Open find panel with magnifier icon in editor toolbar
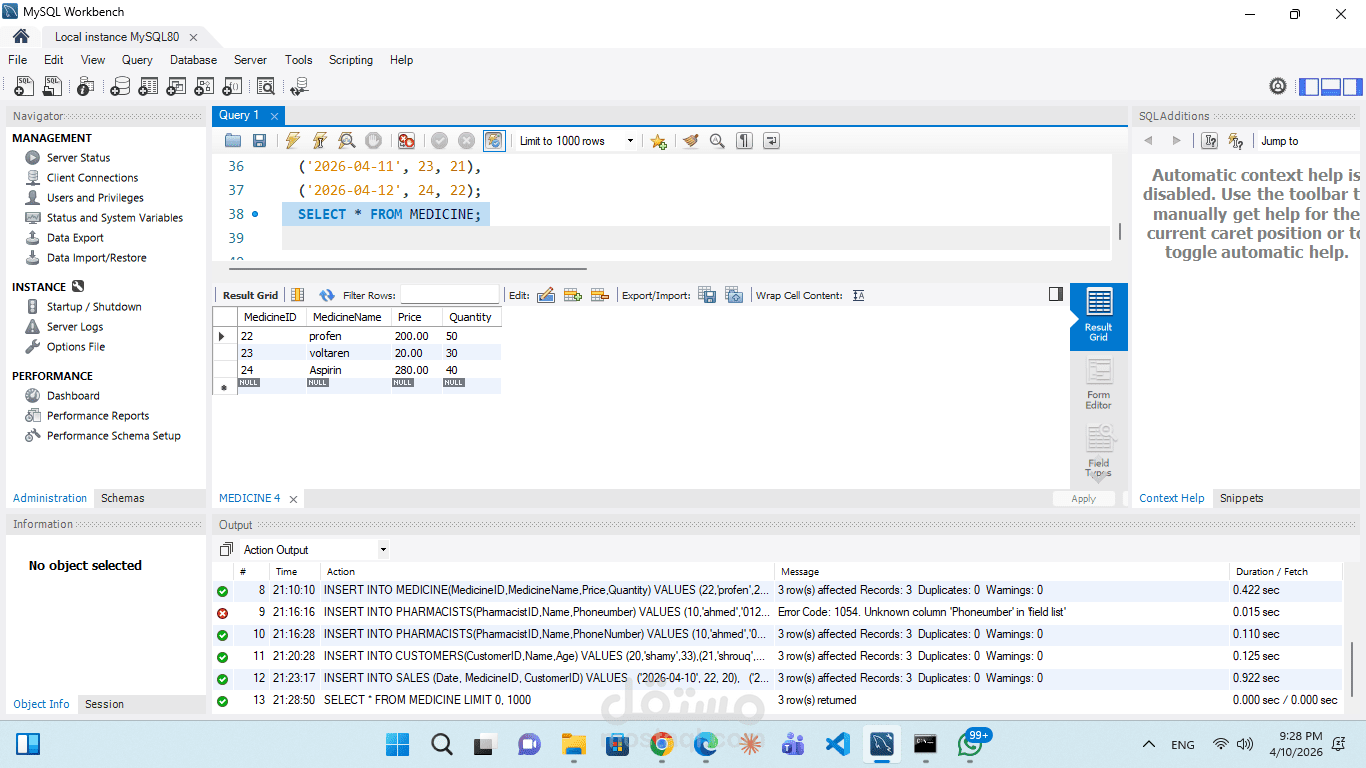Screen dimensions: 1366x768 coord(717,141)
